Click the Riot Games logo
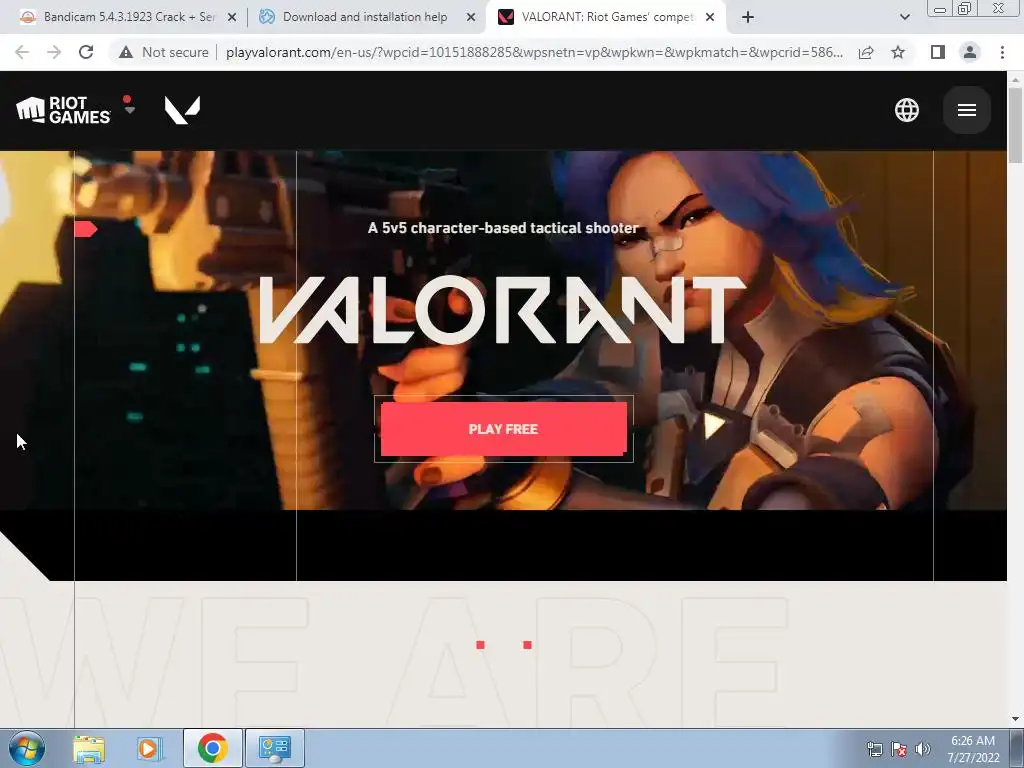Screen dimensions: 1024x768 [63, 110]
